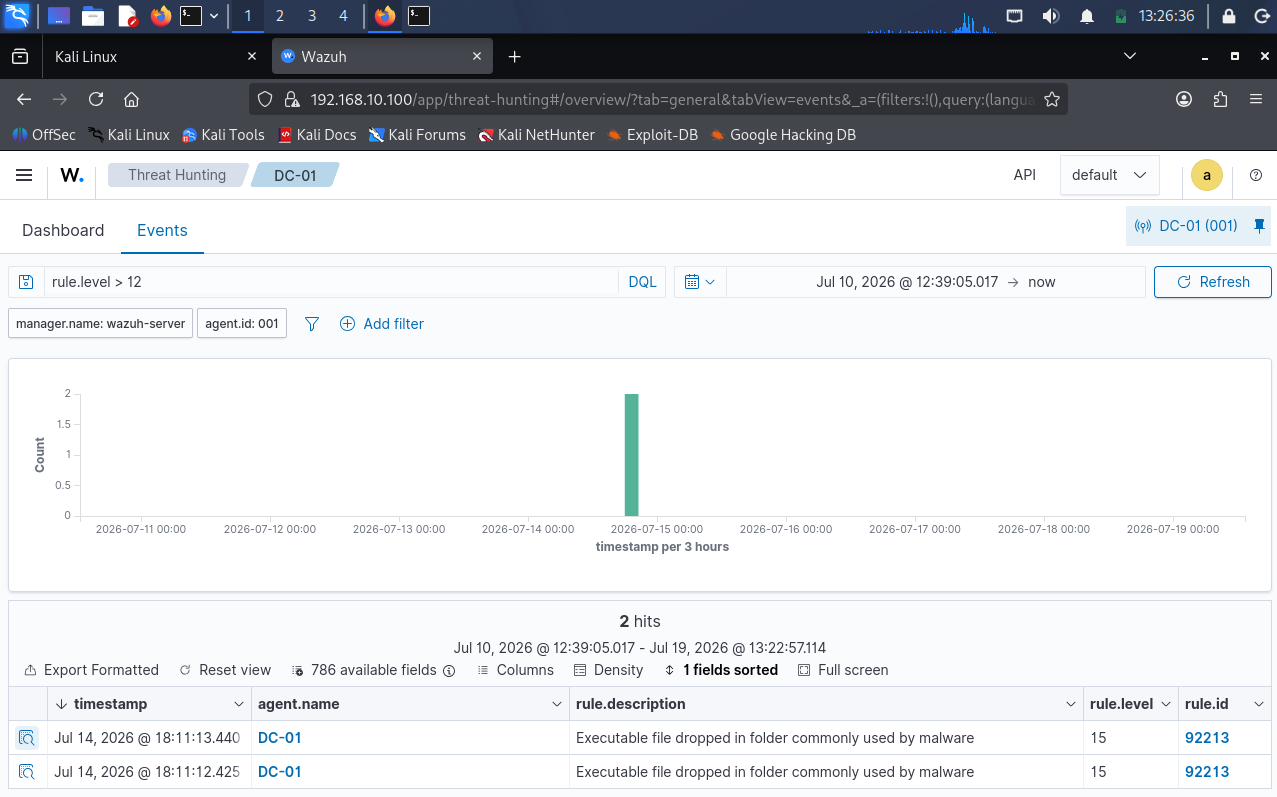This screenshot has width=1277, height=797.
Task: Open the notifications bell in the panel
Action: (1087, 16)
